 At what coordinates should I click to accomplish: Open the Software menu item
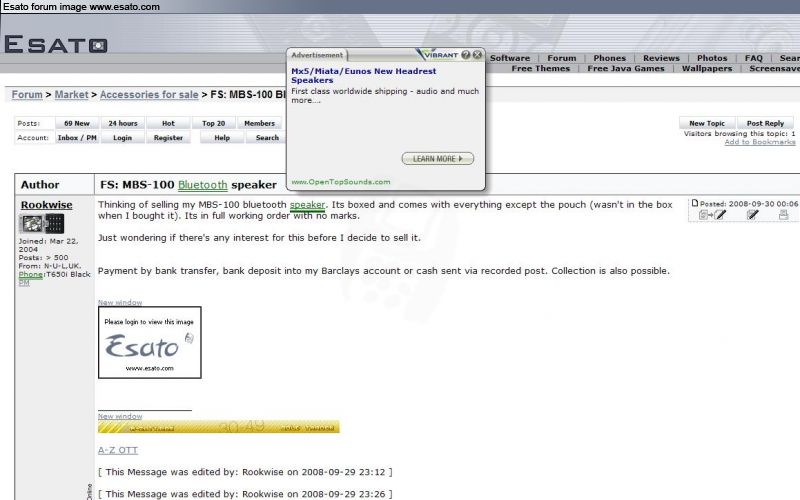pos(510,58)
